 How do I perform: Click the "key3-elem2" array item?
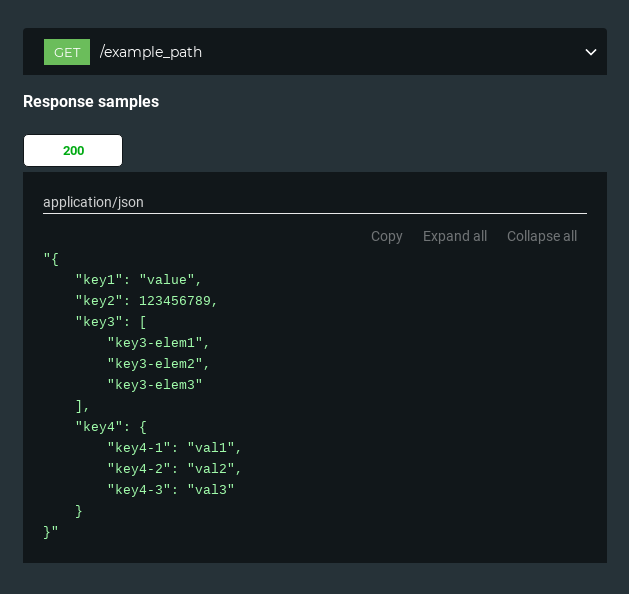point(155,364)
